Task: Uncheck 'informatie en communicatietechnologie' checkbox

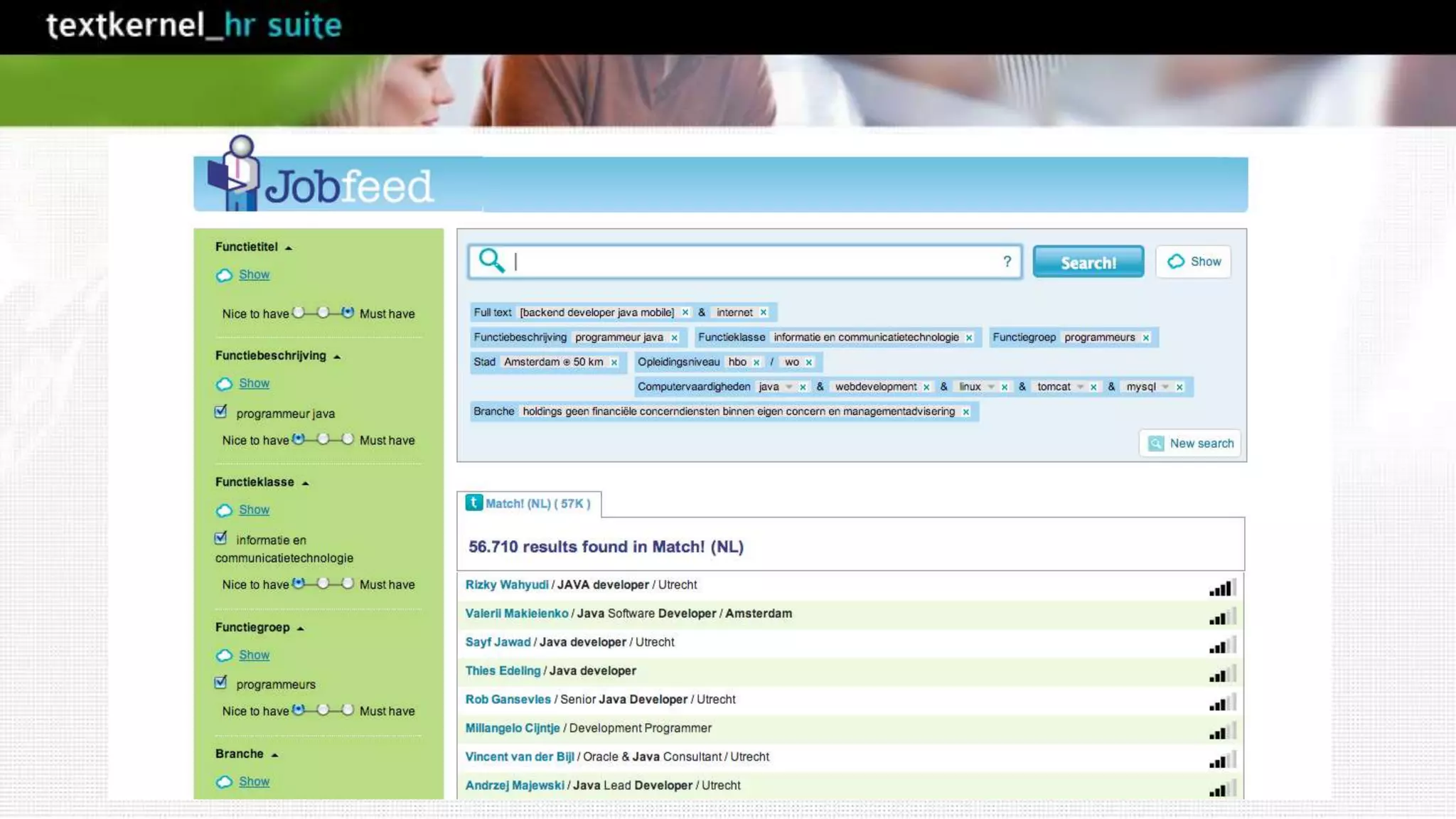Action: tap(221, 538)
